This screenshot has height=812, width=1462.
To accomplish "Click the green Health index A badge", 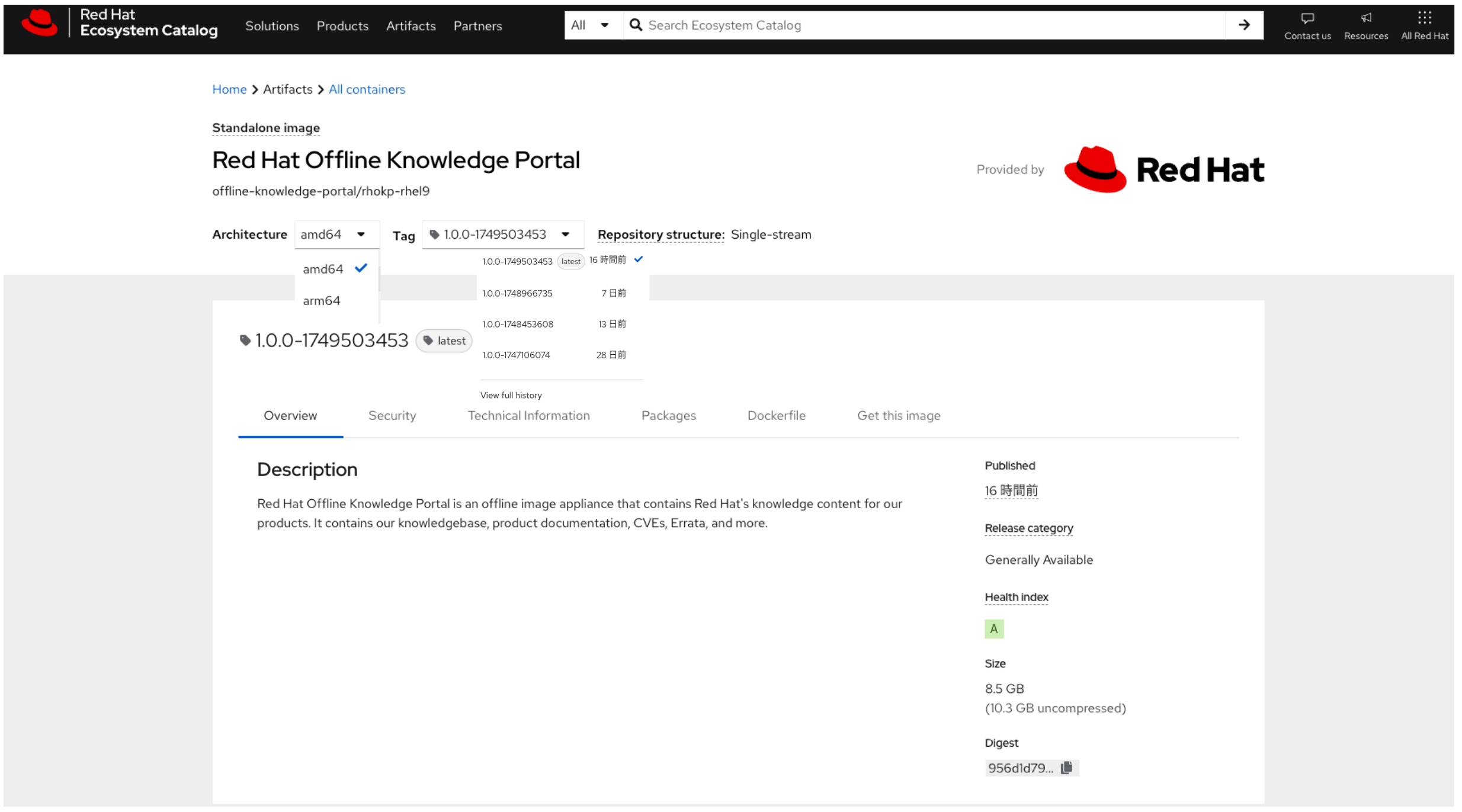I will coord(994,628).
